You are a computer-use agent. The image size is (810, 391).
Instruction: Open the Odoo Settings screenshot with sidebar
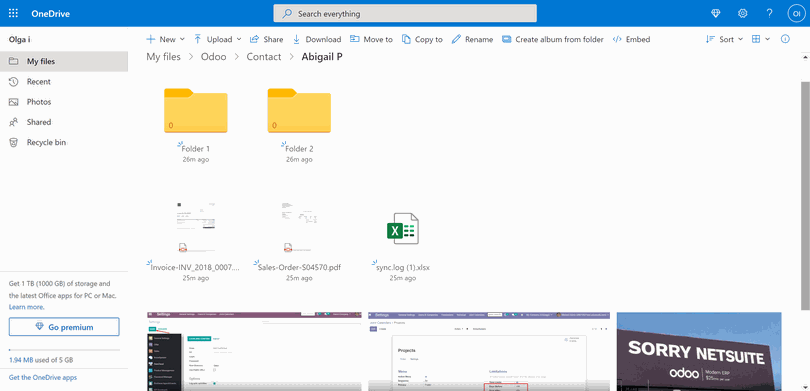254,351
